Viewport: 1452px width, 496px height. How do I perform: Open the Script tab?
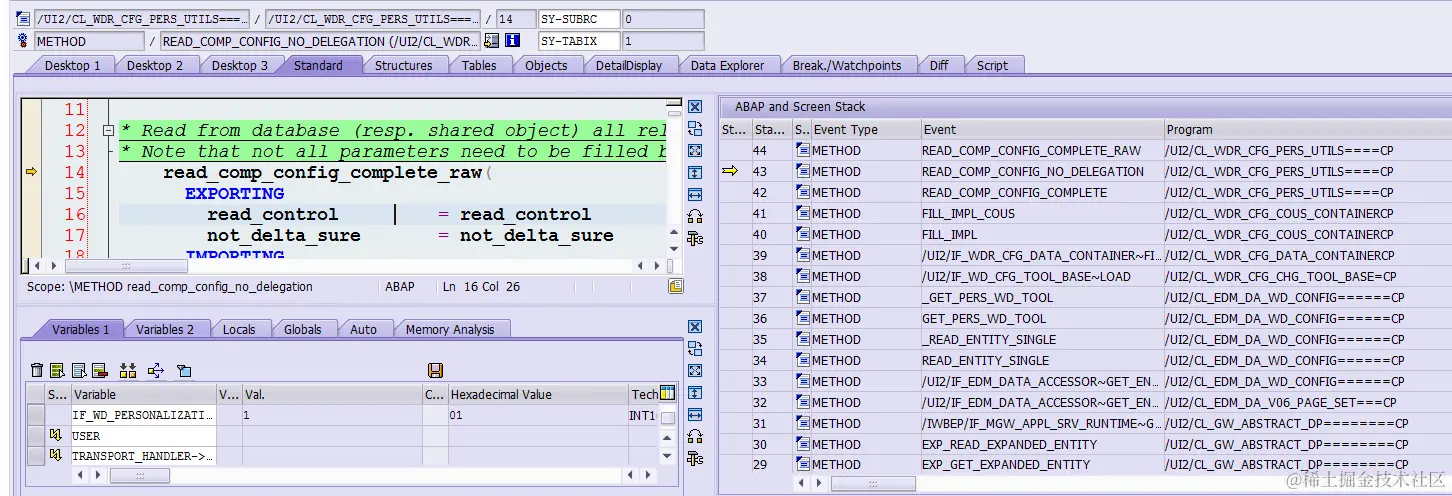point(992,65)
